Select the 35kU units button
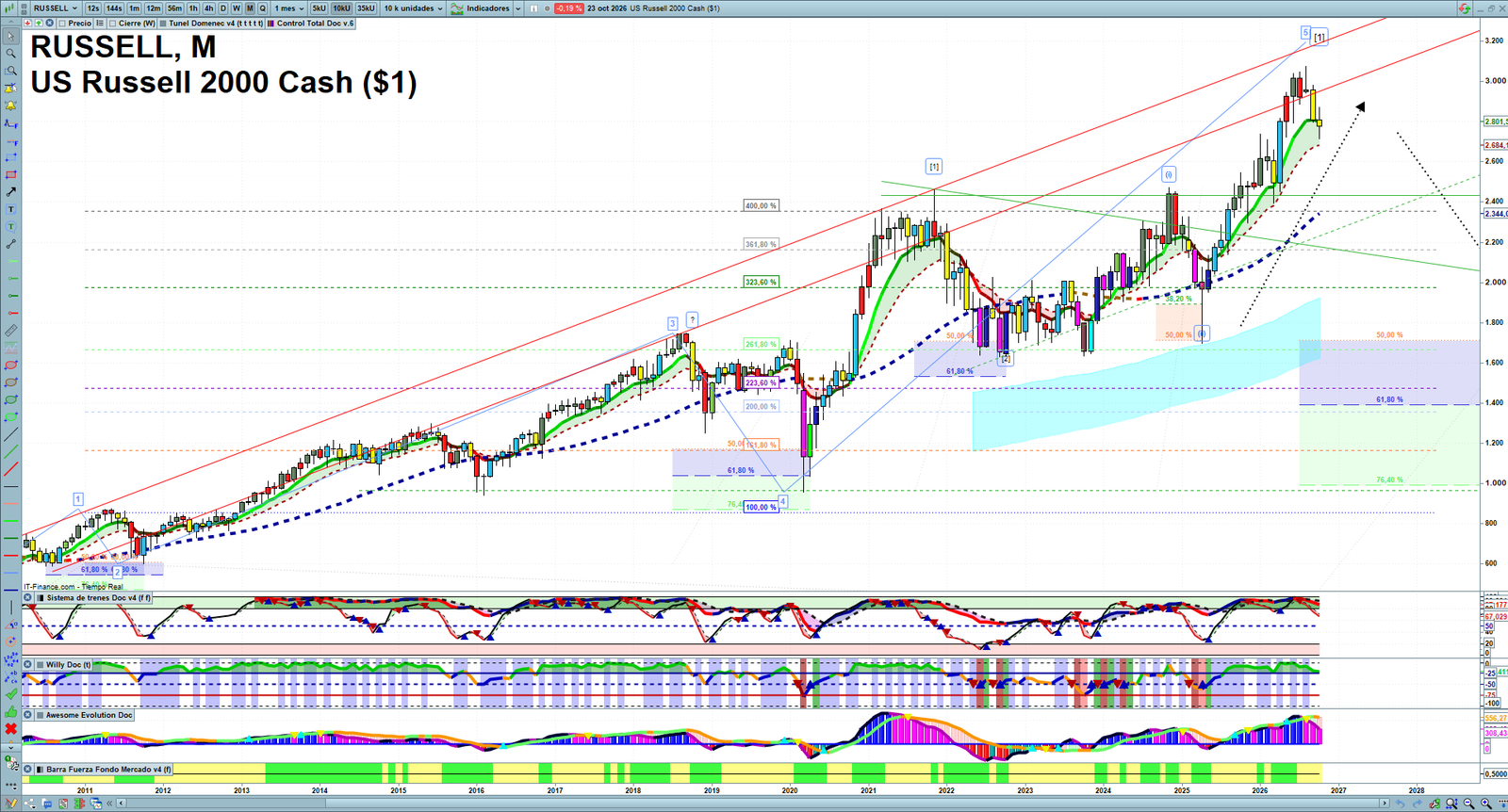The image size is (1508, 812). (366, 8)
